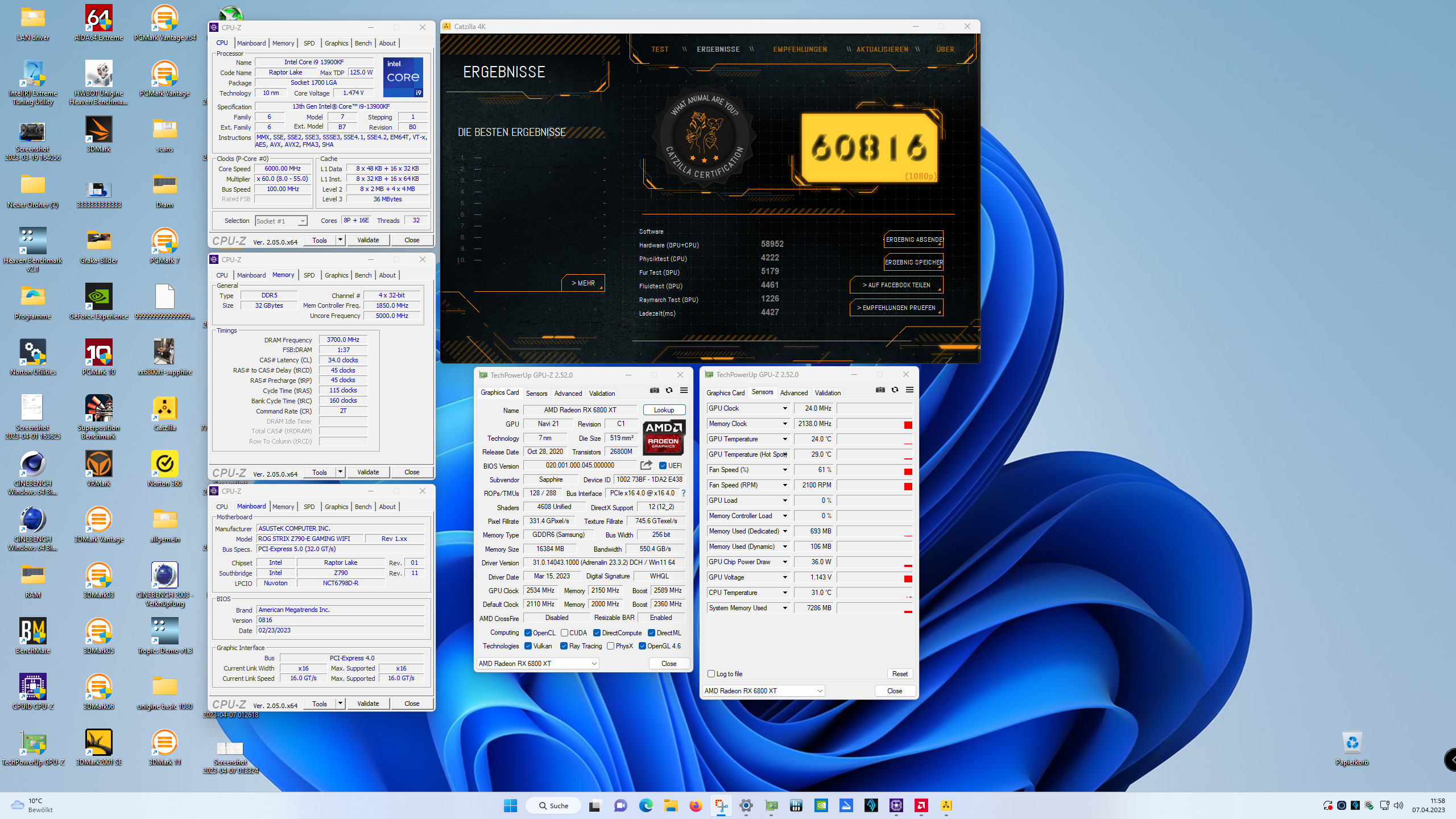Toggle DirectML checkbox in GPU-Z
This screenshot has height=819, width=1456.
[x=652, y=632]
